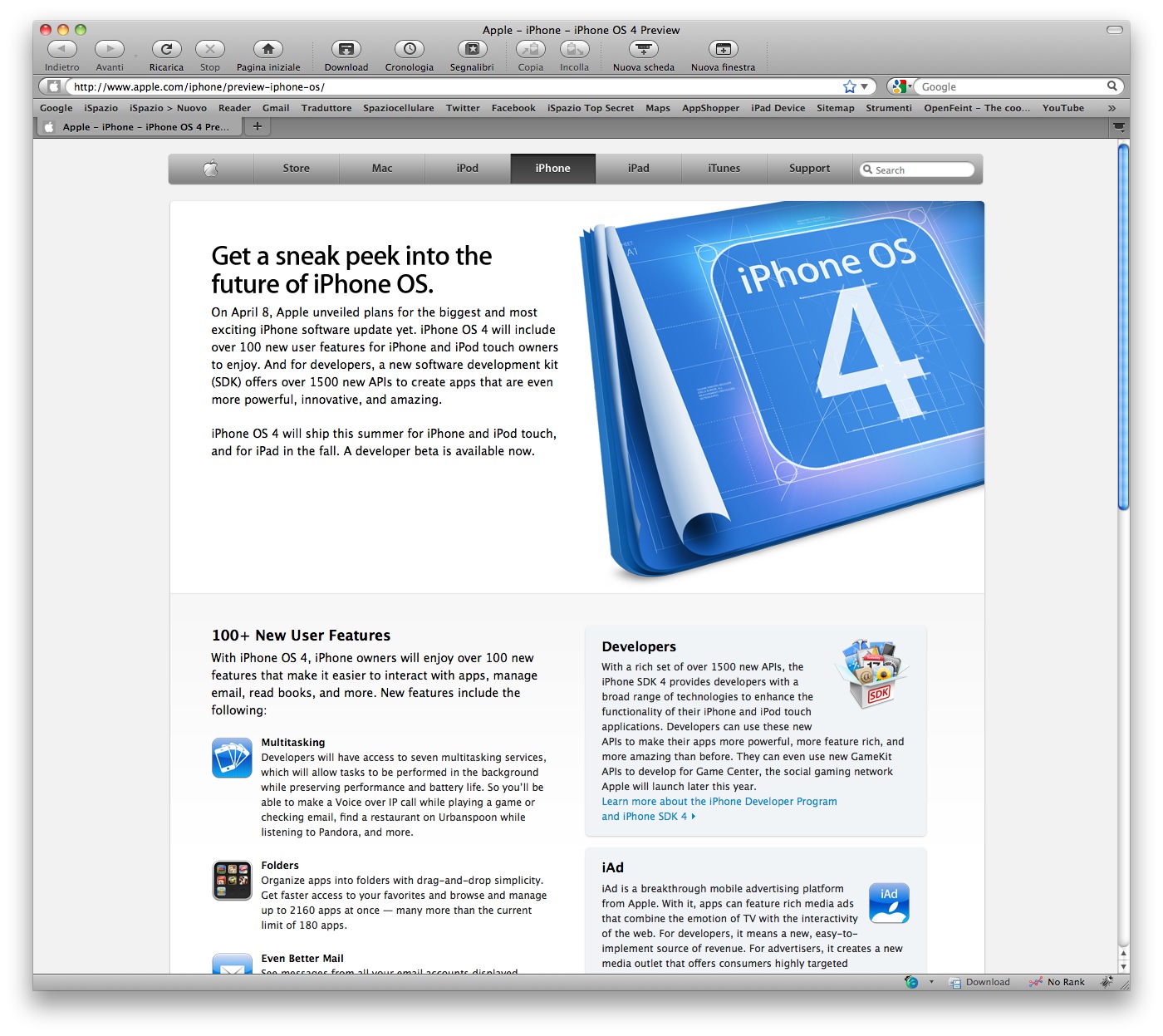Open the Google search engine selector
This screenshot has width=1163, height=1036.
tap(900, 86)
